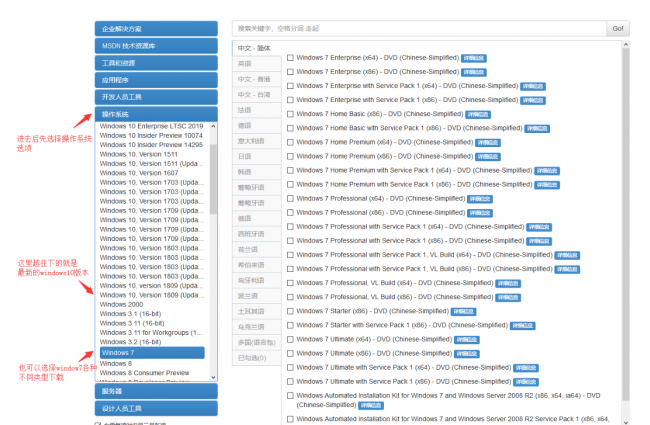Image resolution: width=650 pixels, height=425 pixels.
Task: Choose Windows 3.11 for Workgroups entry
Action: [x=152, y=333]
